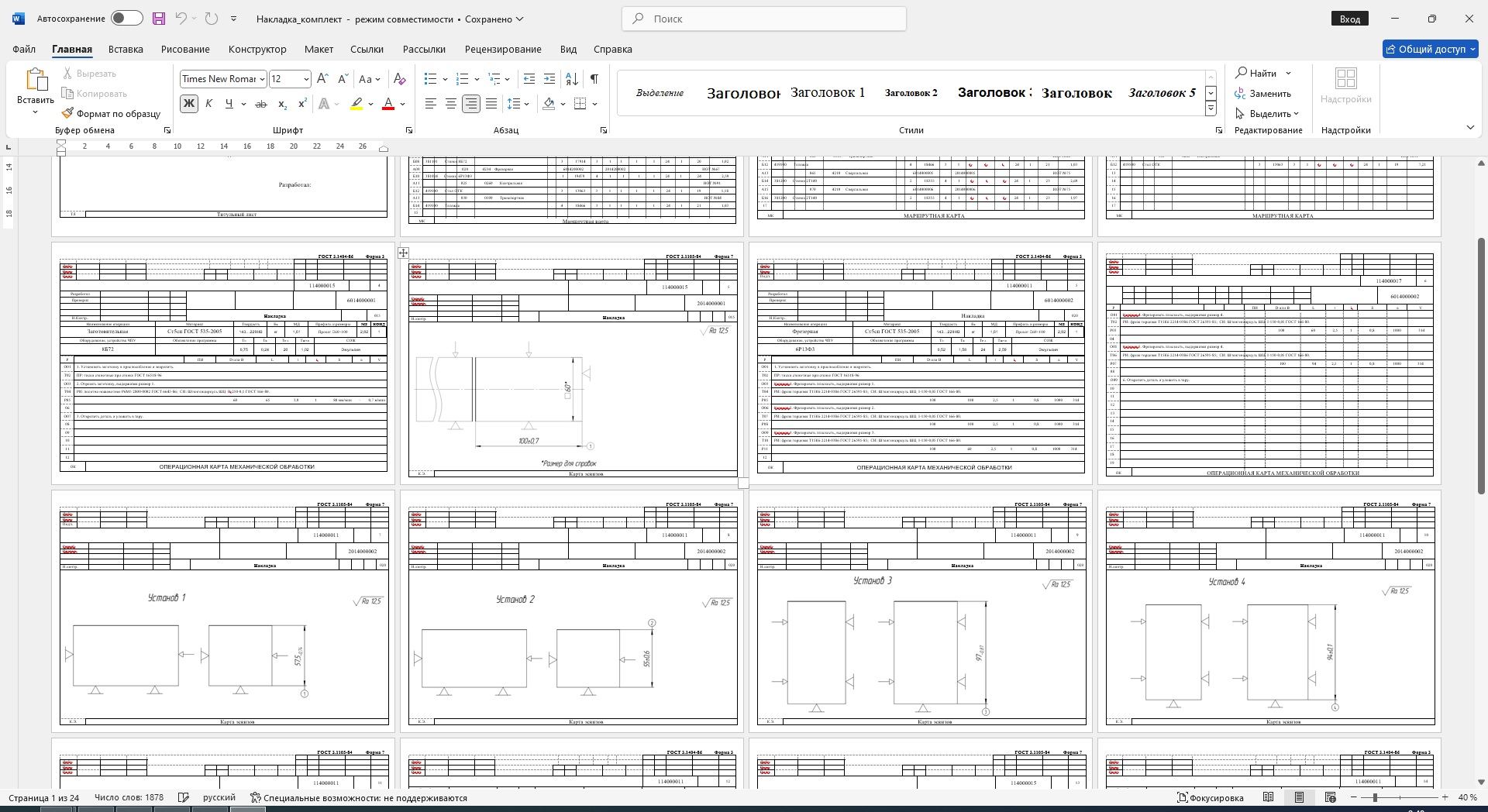The image size is (1488, 812).
Task: Click the clear formatting icon
Action: 399,79
